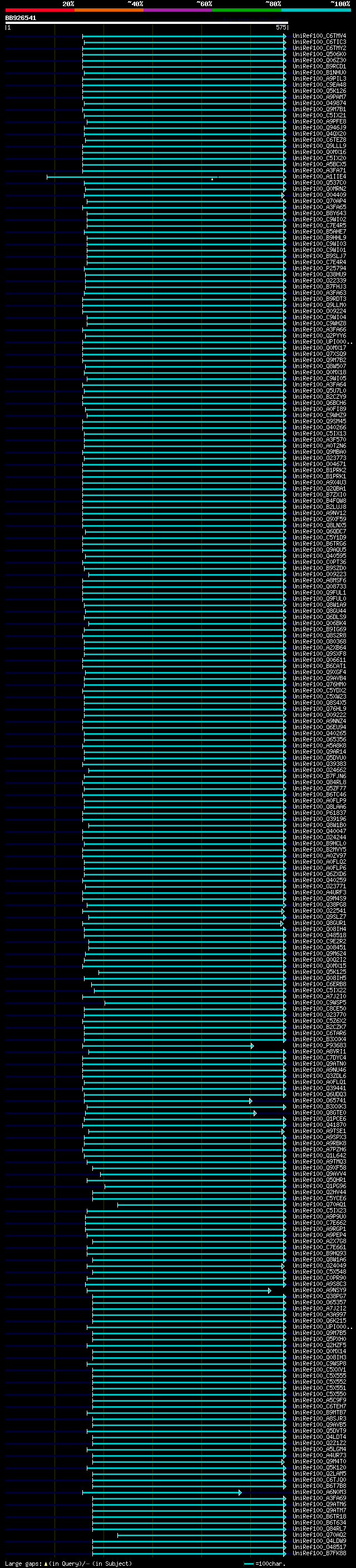Click the UniRef100_A1IIE4 hit label
The height and width of the screenshot is (1568, 356).
click(x=319, y=176)
